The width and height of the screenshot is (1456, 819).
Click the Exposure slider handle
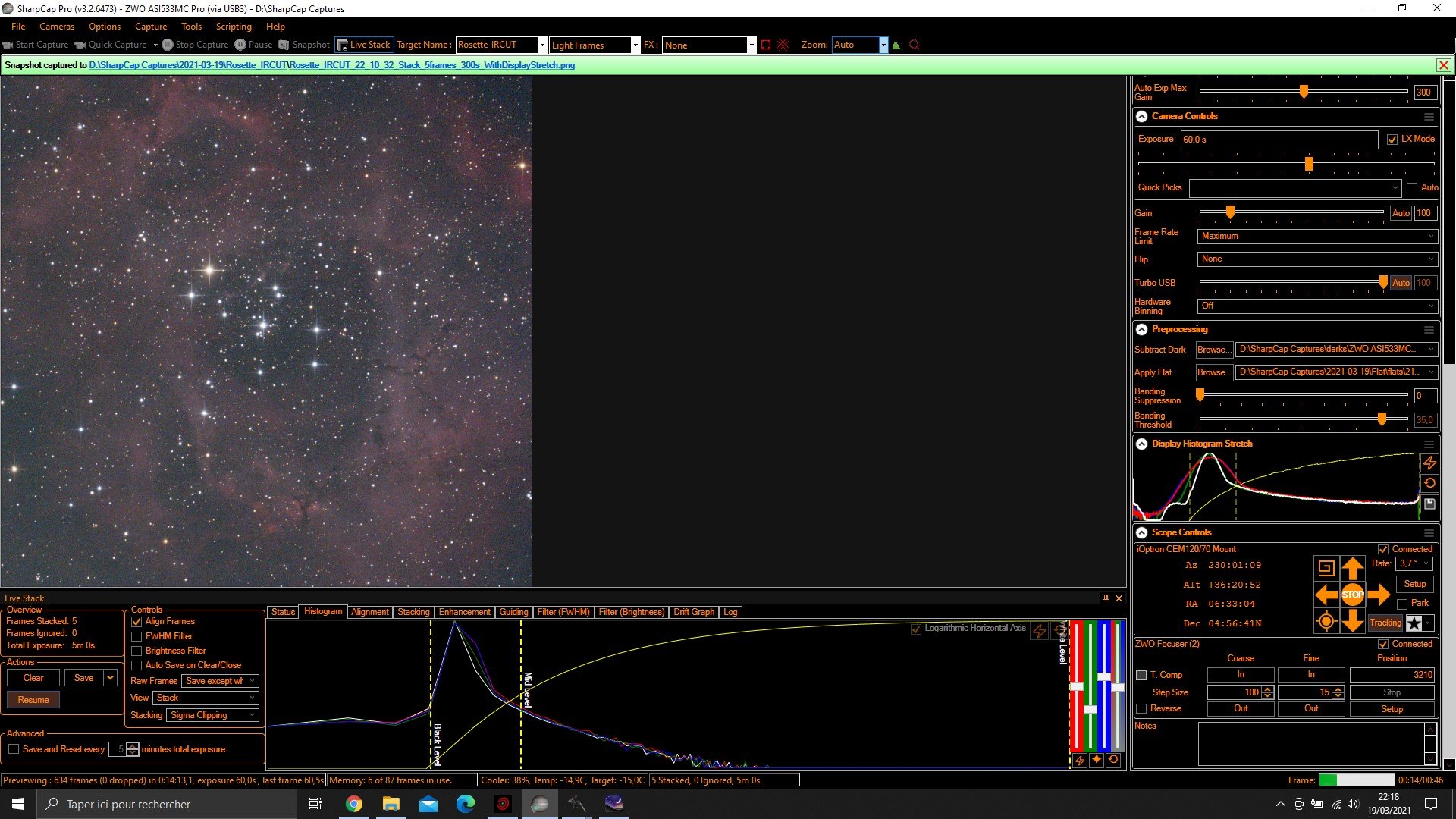coord(1309,163)
